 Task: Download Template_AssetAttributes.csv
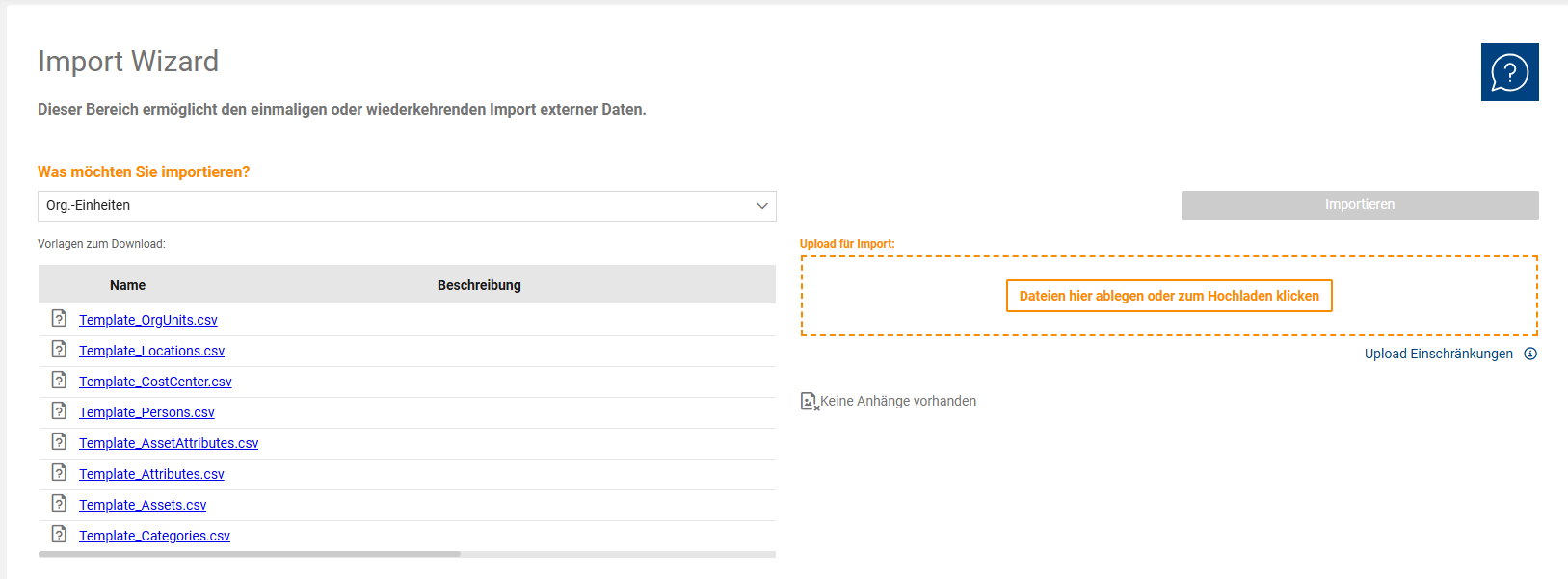169,443
